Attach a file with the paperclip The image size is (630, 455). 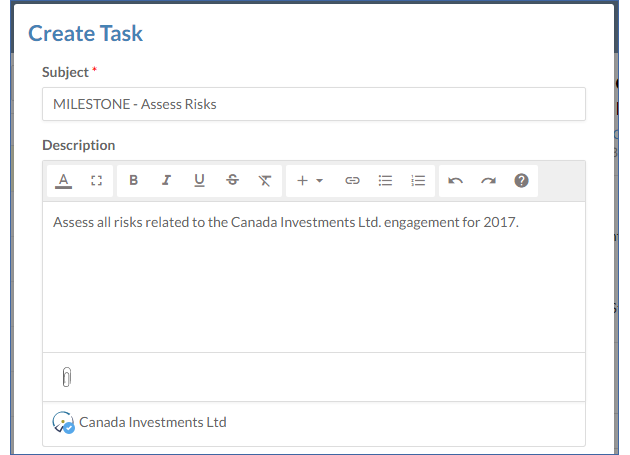pos(67,377)
